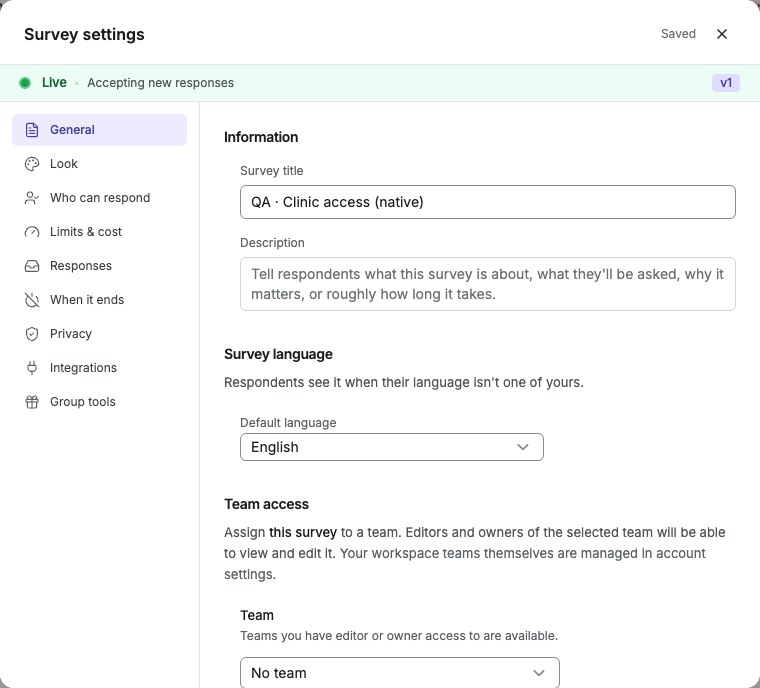Viewport: 760px width, 688px height.
Task: Open Limits & cost section
Action: click(x=99, y=232)
